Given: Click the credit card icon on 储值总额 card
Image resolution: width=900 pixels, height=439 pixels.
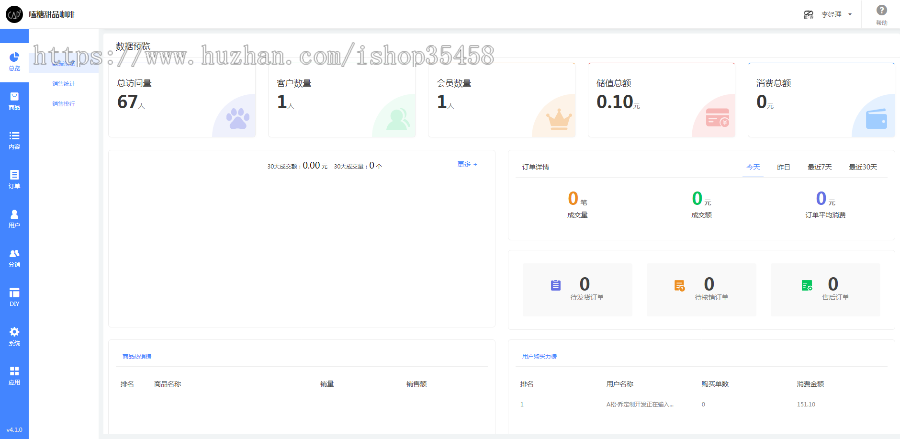Looking at the screenshot, I should [718, 119].
